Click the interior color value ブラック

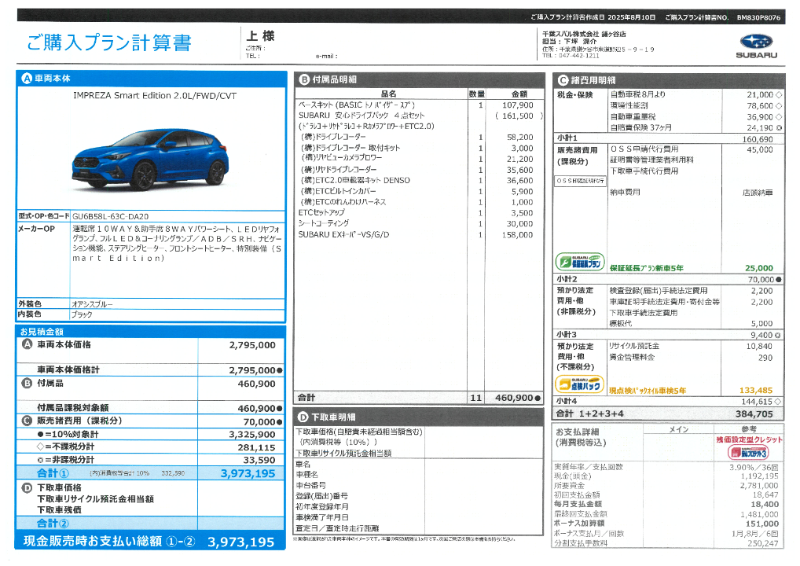pos(82,315)
